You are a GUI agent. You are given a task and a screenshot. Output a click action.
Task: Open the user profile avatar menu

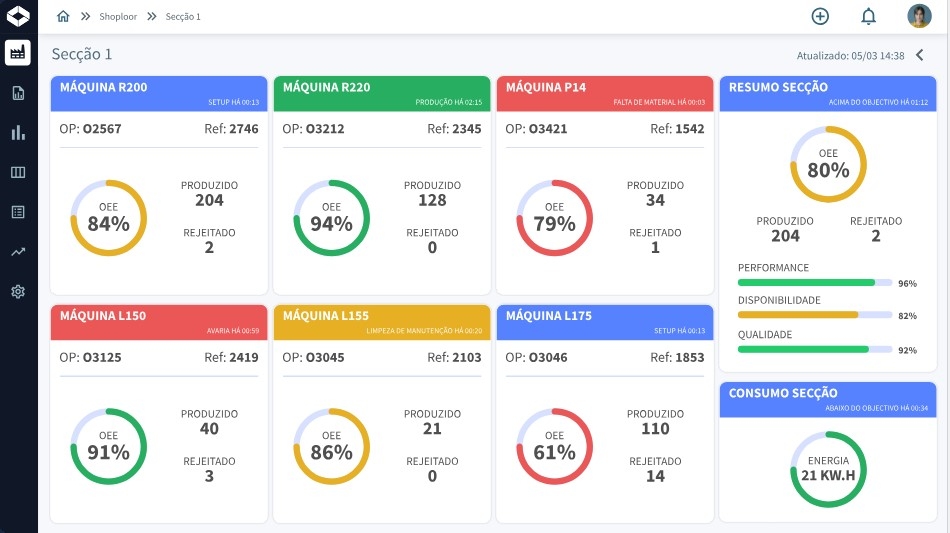tap(918, 16)
